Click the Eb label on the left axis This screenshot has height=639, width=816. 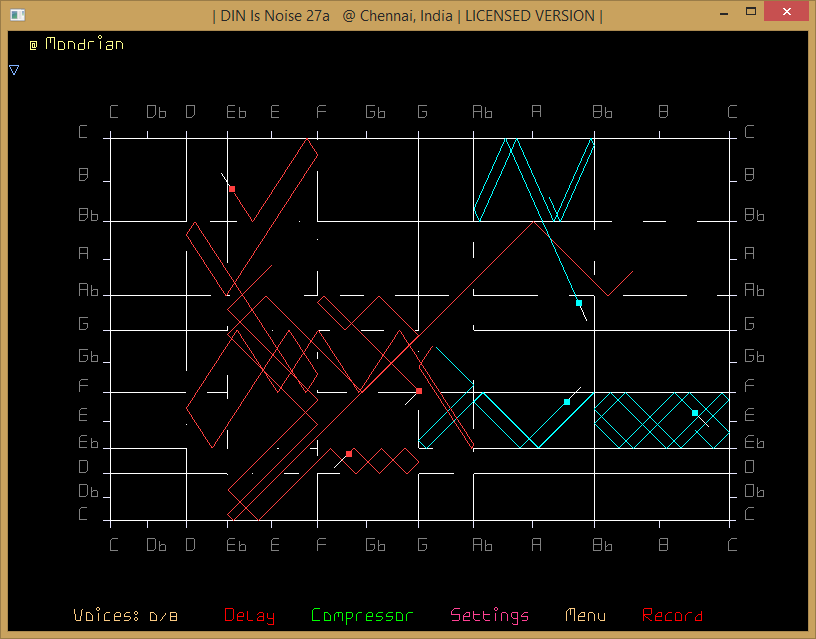[88, 442]
